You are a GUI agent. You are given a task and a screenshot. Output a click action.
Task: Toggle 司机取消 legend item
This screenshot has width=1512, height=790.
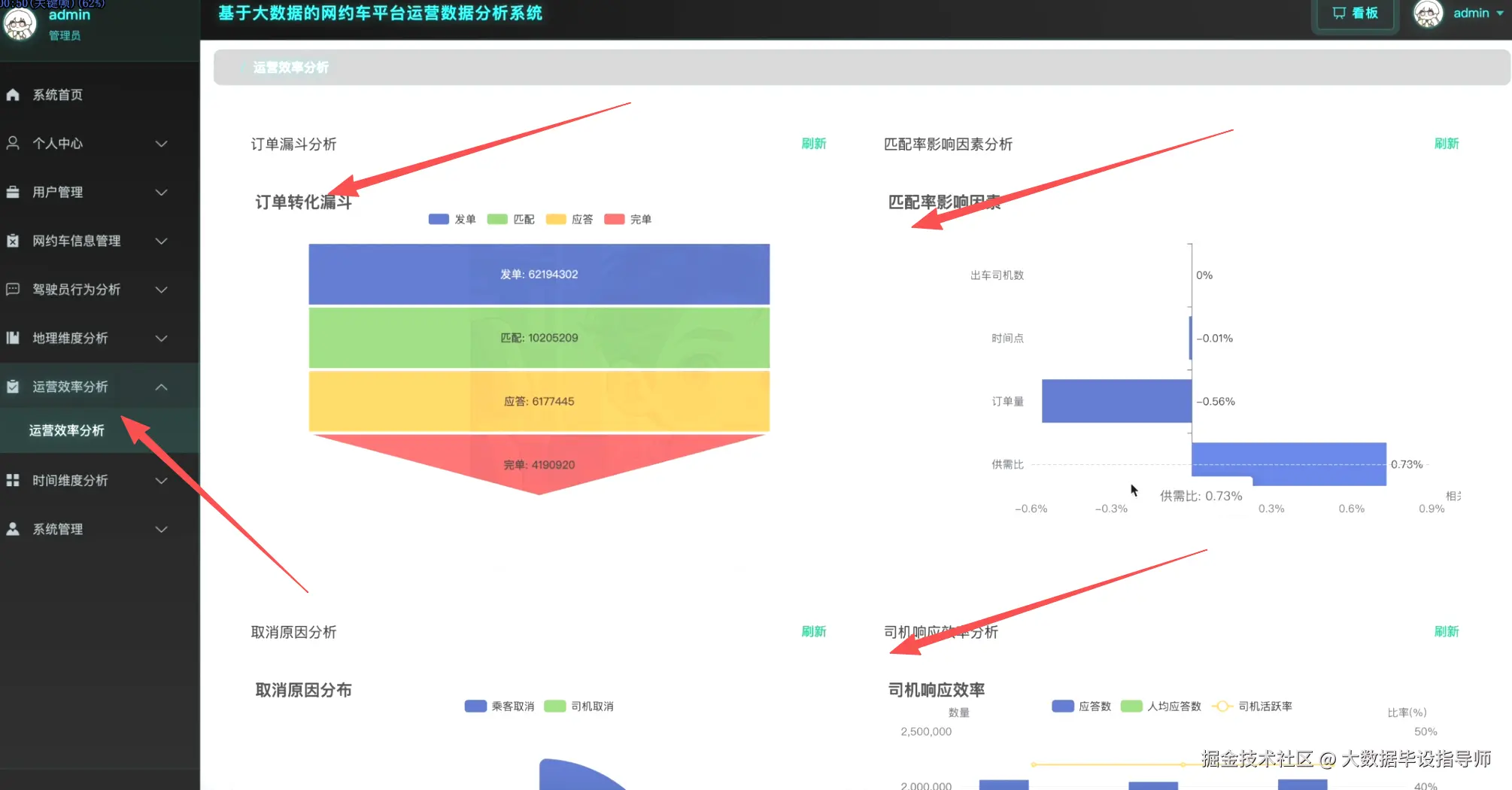578,706
